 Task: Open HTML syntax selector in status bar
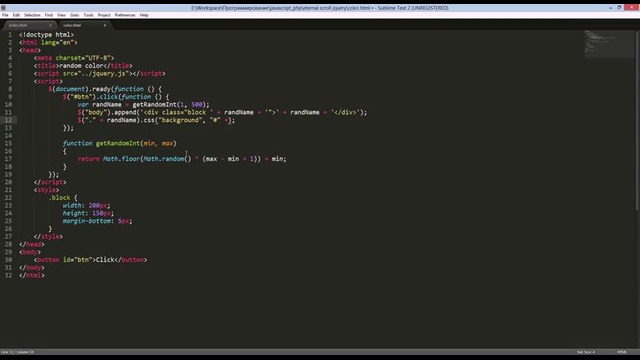tap(622, 352)
